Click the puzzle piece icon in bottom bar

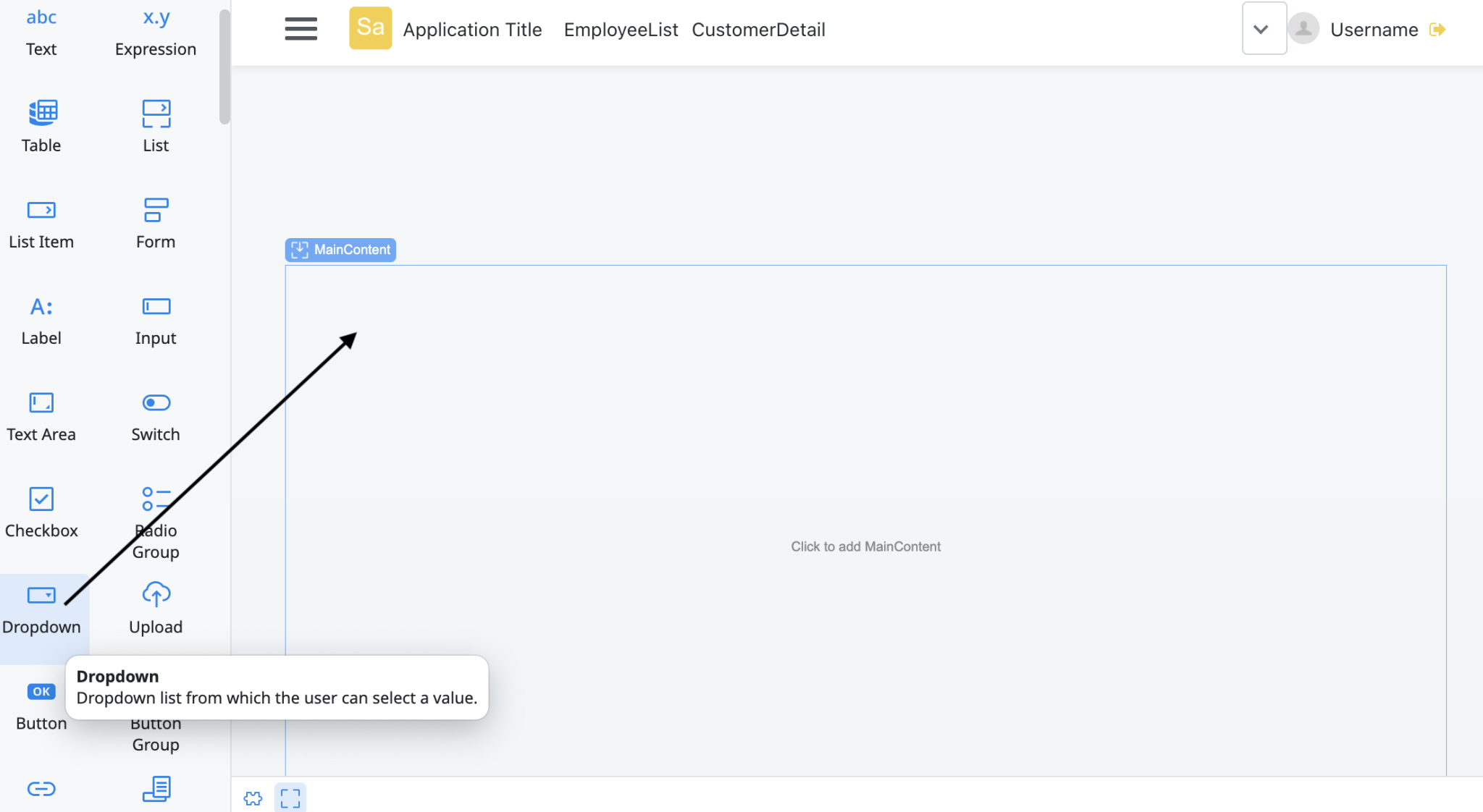(x=253, y=798)
